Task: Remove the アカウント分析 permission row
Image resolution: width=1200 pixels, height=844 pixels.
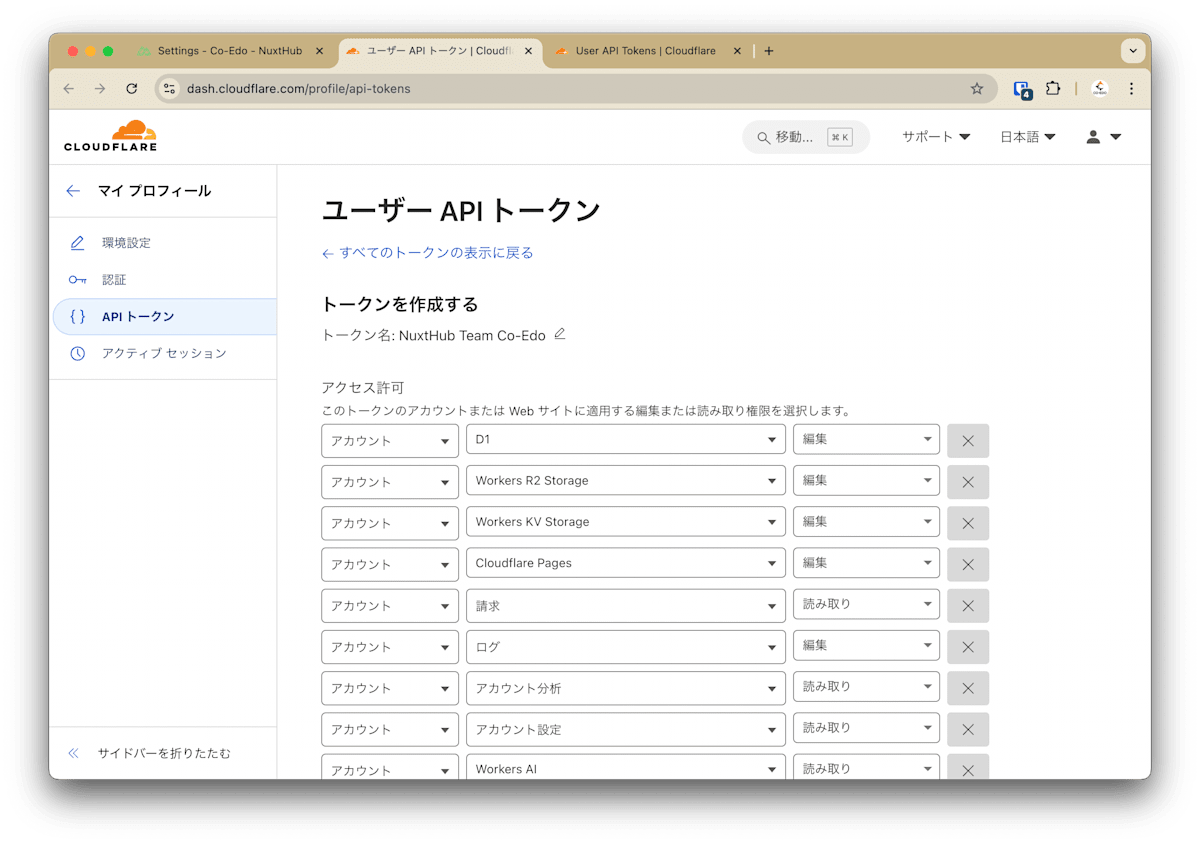Action: point(968,688)
